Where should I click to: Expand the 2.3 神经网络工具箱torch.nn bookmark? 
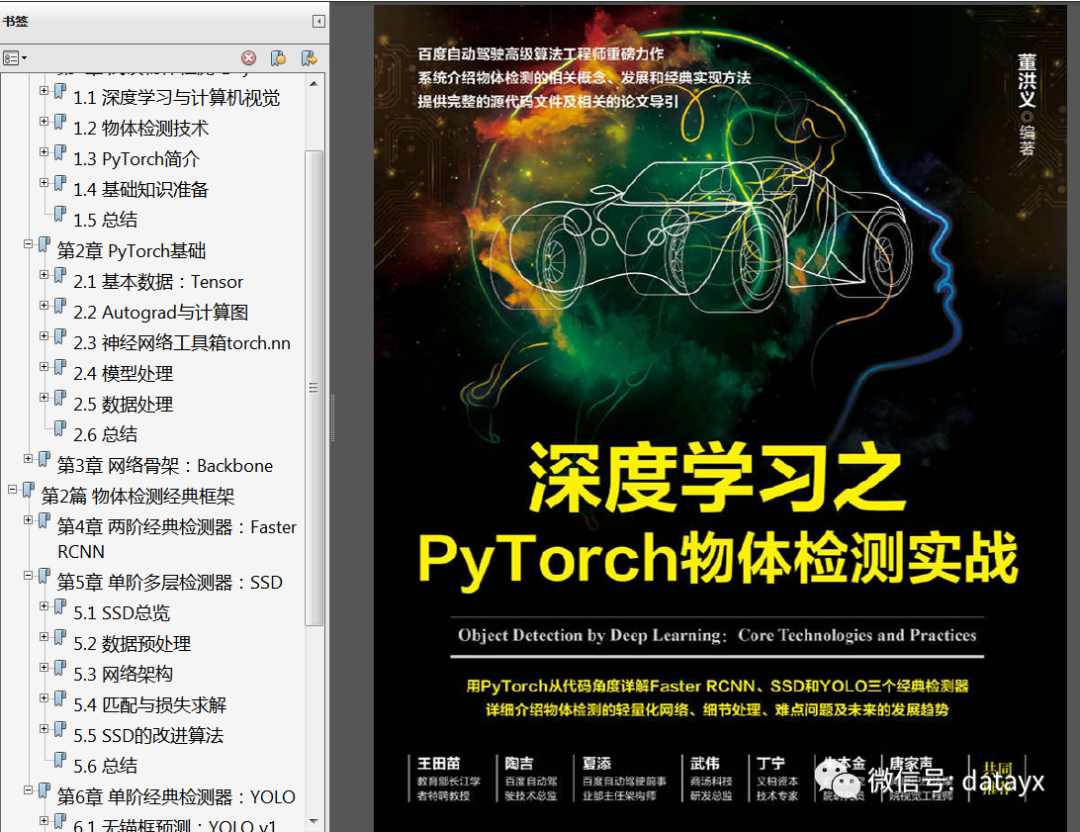(x=44, y=335)
